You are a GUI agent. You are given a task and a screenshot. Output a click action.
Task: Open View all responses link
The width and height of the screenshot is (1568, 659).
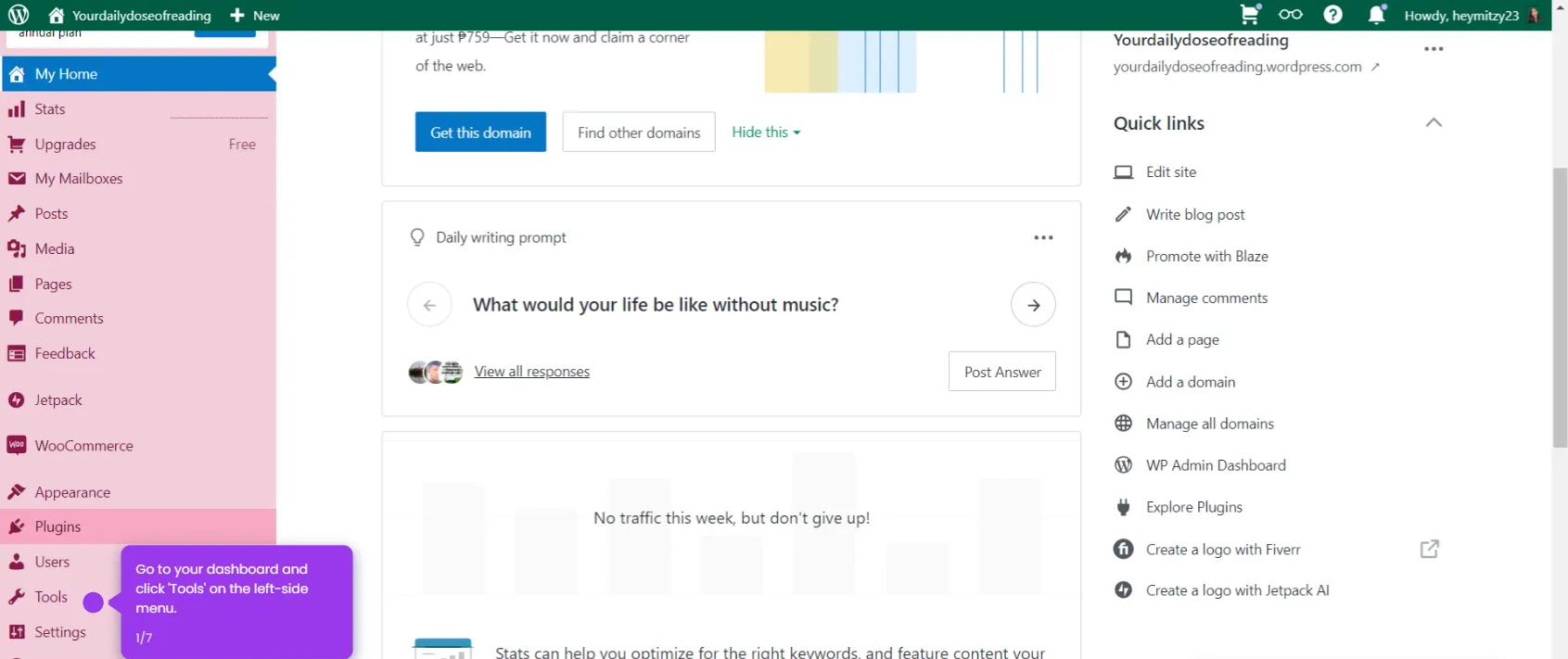[532, 372]
